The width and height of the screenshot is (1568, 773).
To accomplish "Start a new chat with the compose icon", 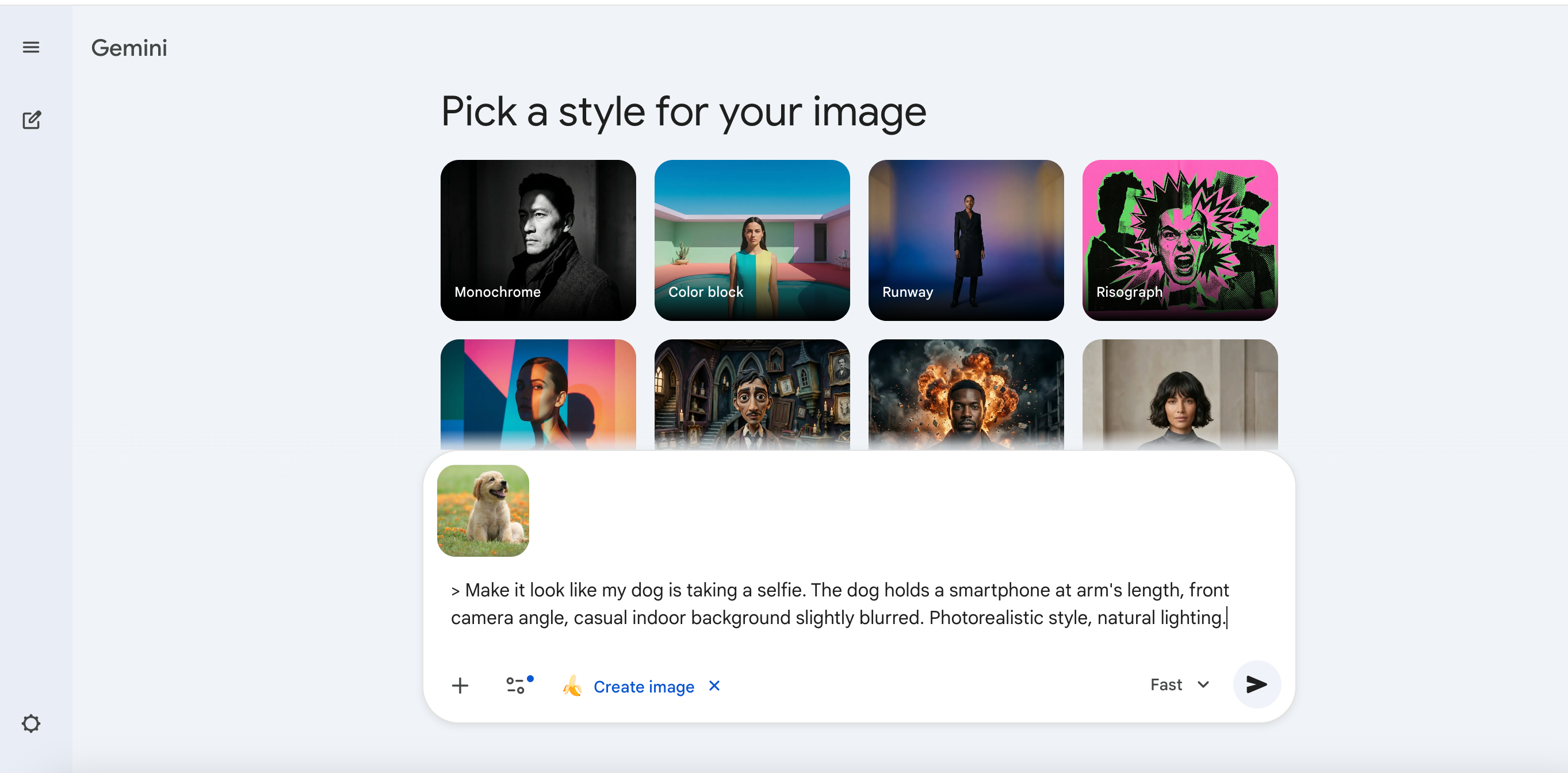I will coord(31,119).
